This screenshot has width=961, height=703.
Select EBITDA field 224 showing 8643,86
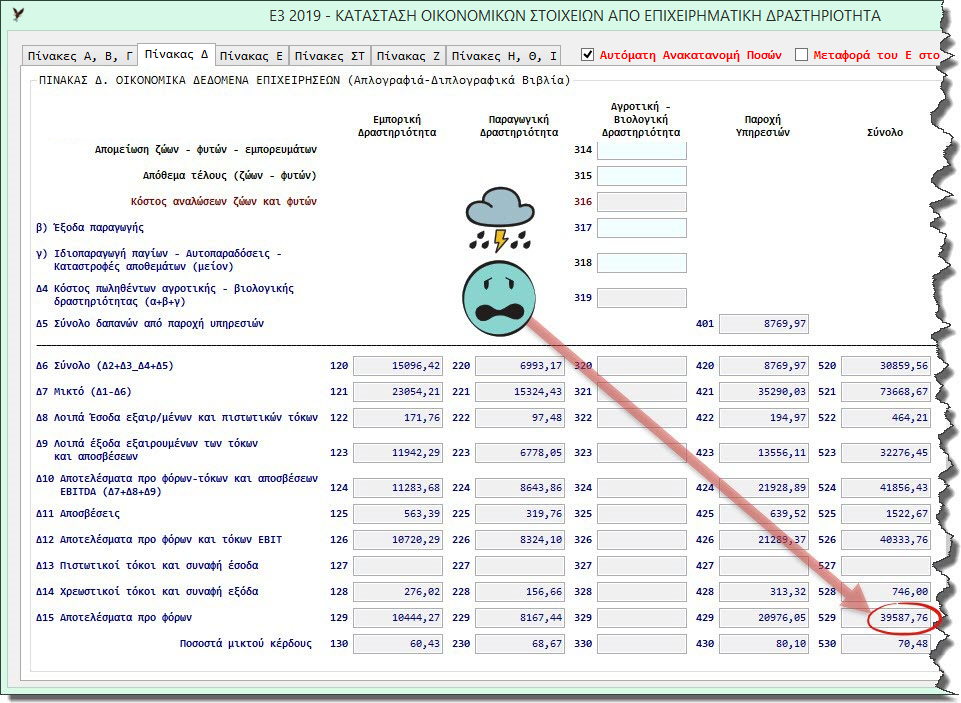[520, 488]
